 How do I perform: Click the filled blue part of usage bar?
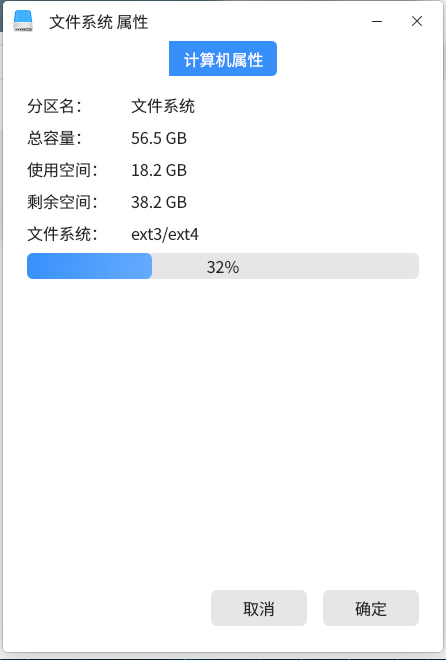90,266
